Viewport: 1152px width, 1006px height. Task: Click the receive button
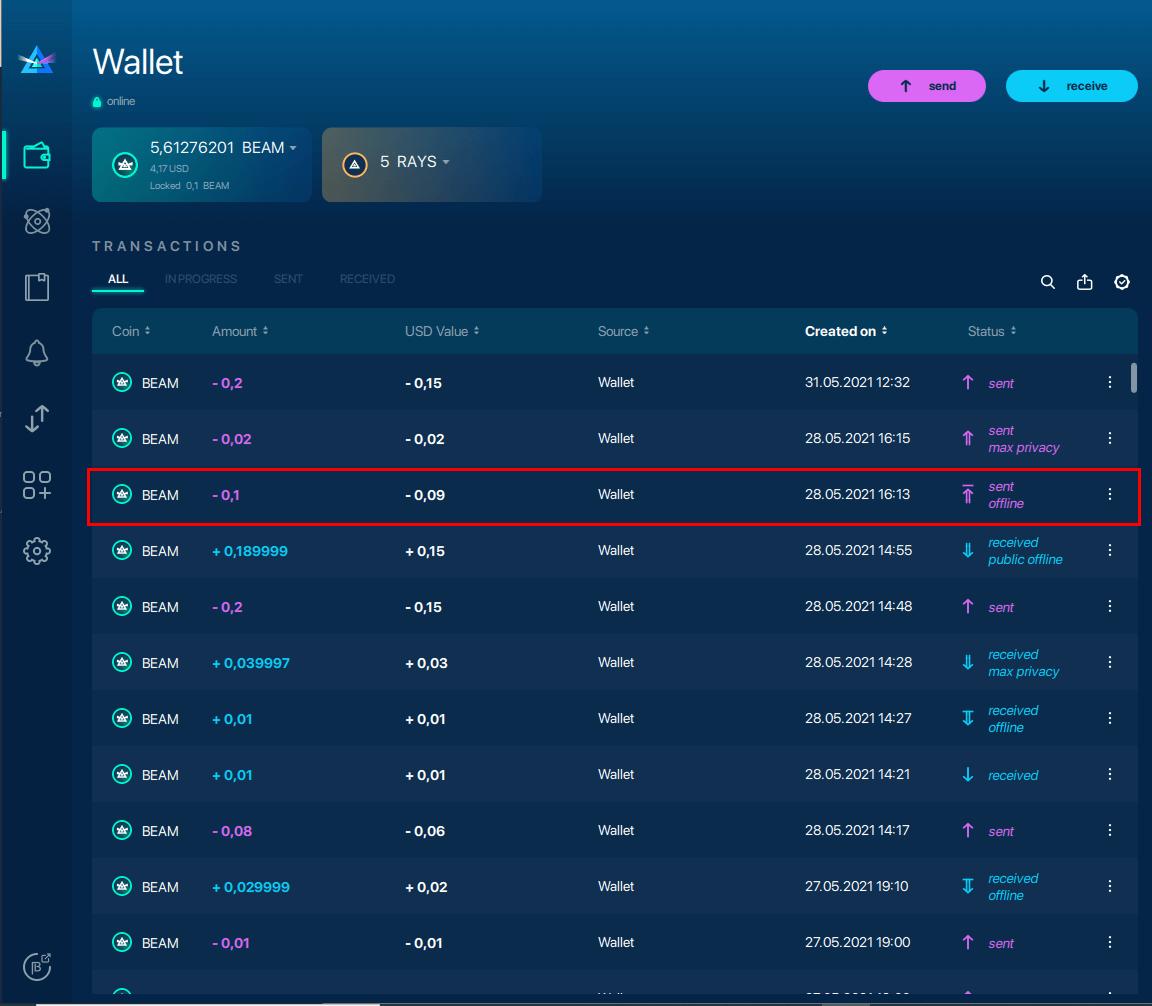(1071, 86)
